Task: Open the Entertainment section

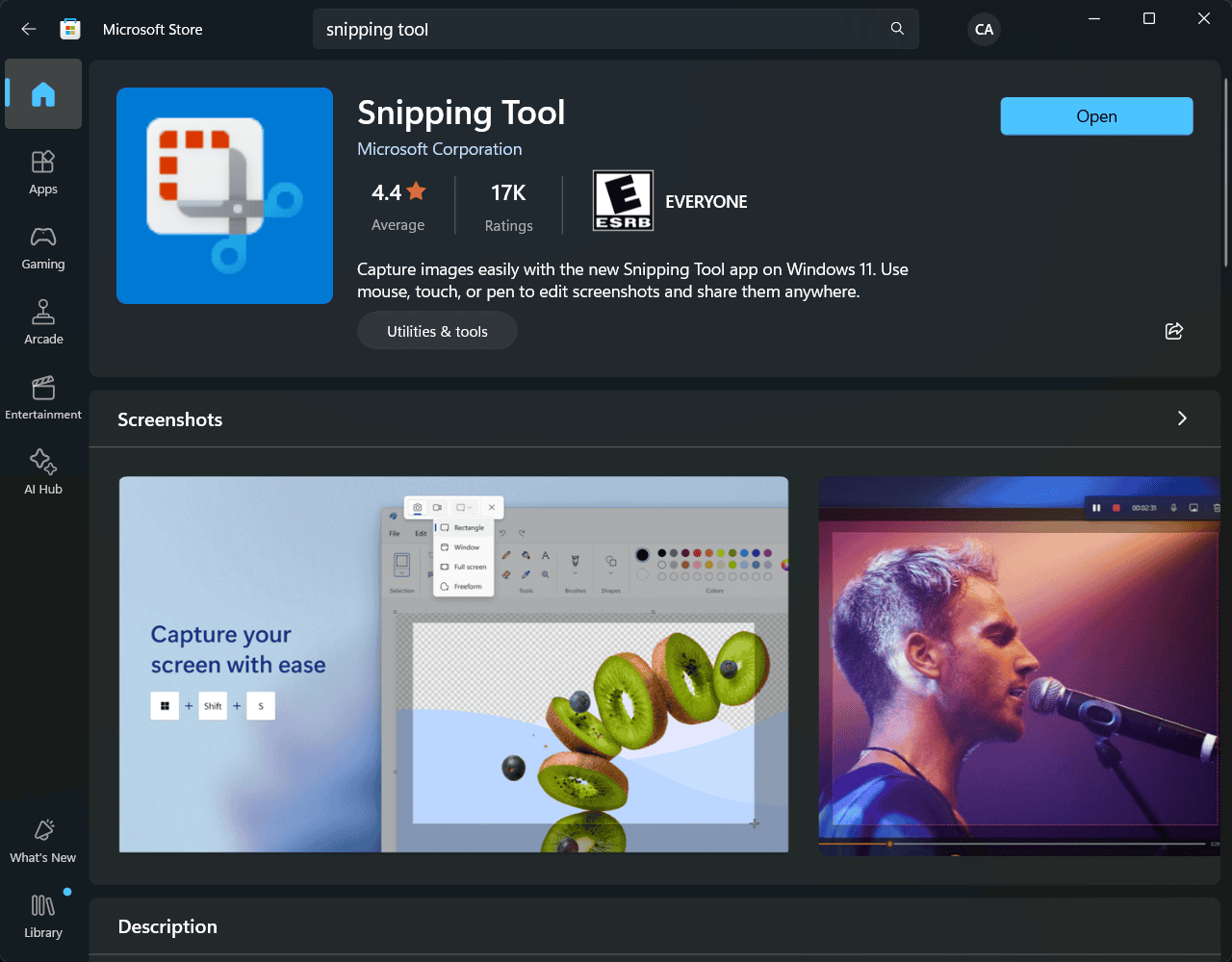Action: 43,398
